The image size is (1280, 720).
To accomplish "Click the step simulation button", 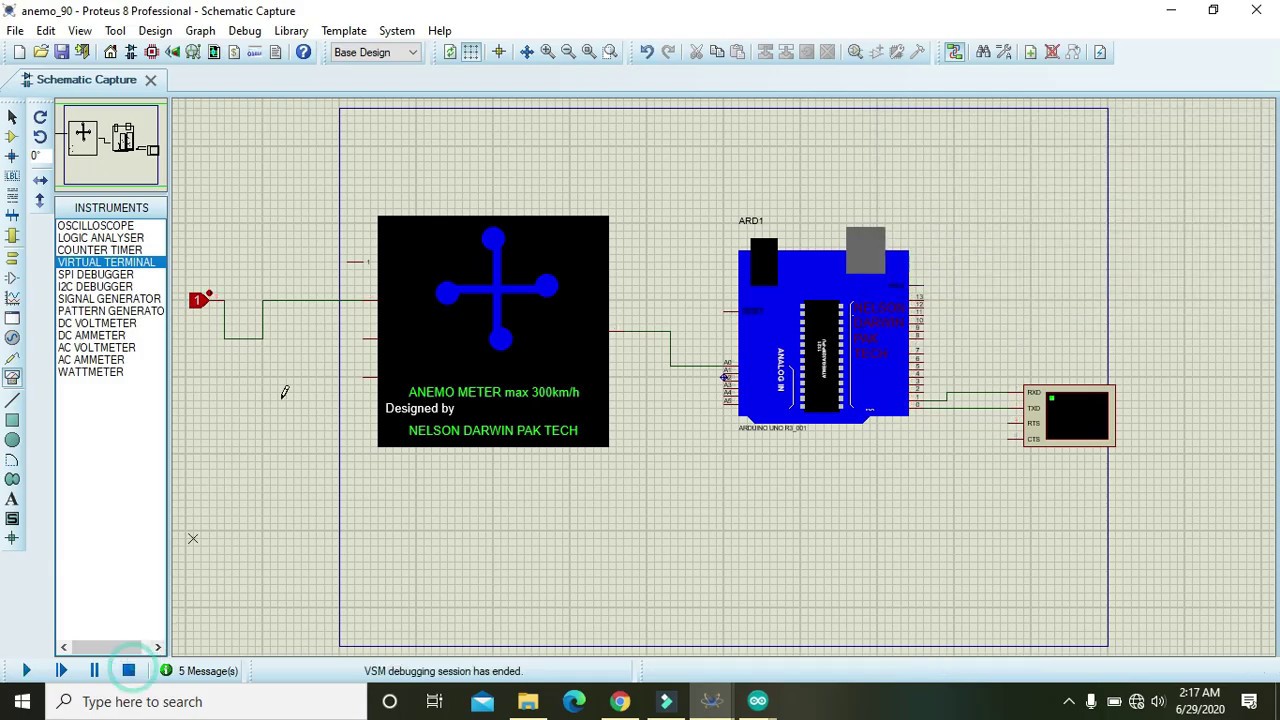I will [x=61, y=671].
